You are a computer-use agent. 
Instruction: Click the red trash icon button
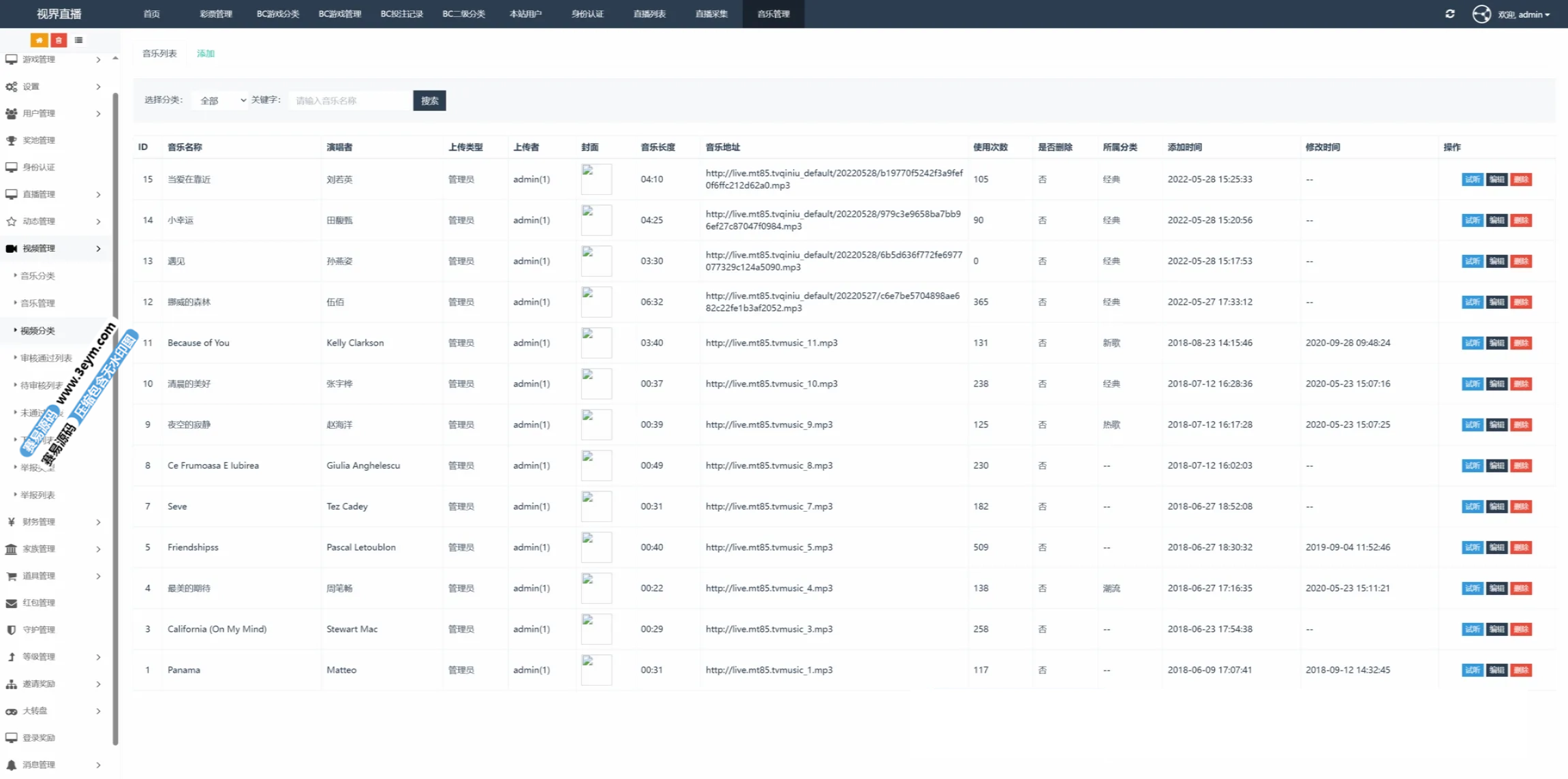tap(59, 40)
